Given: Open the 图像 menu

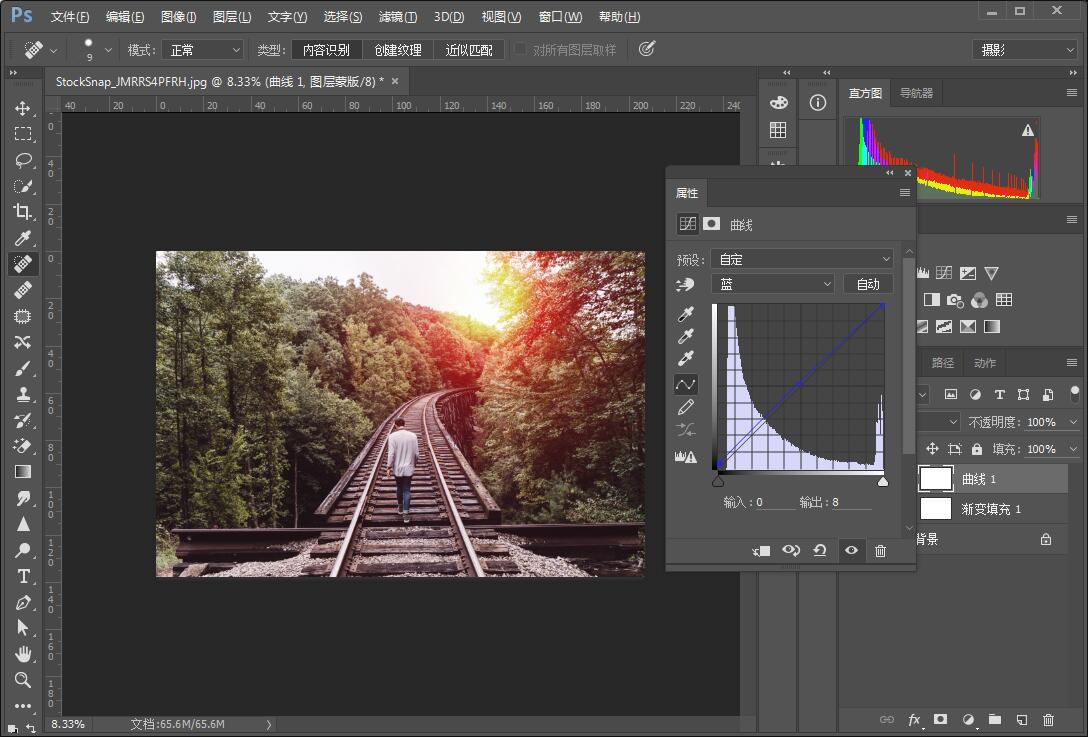Looking at the screenshot, I should click(x=178, y=17).
